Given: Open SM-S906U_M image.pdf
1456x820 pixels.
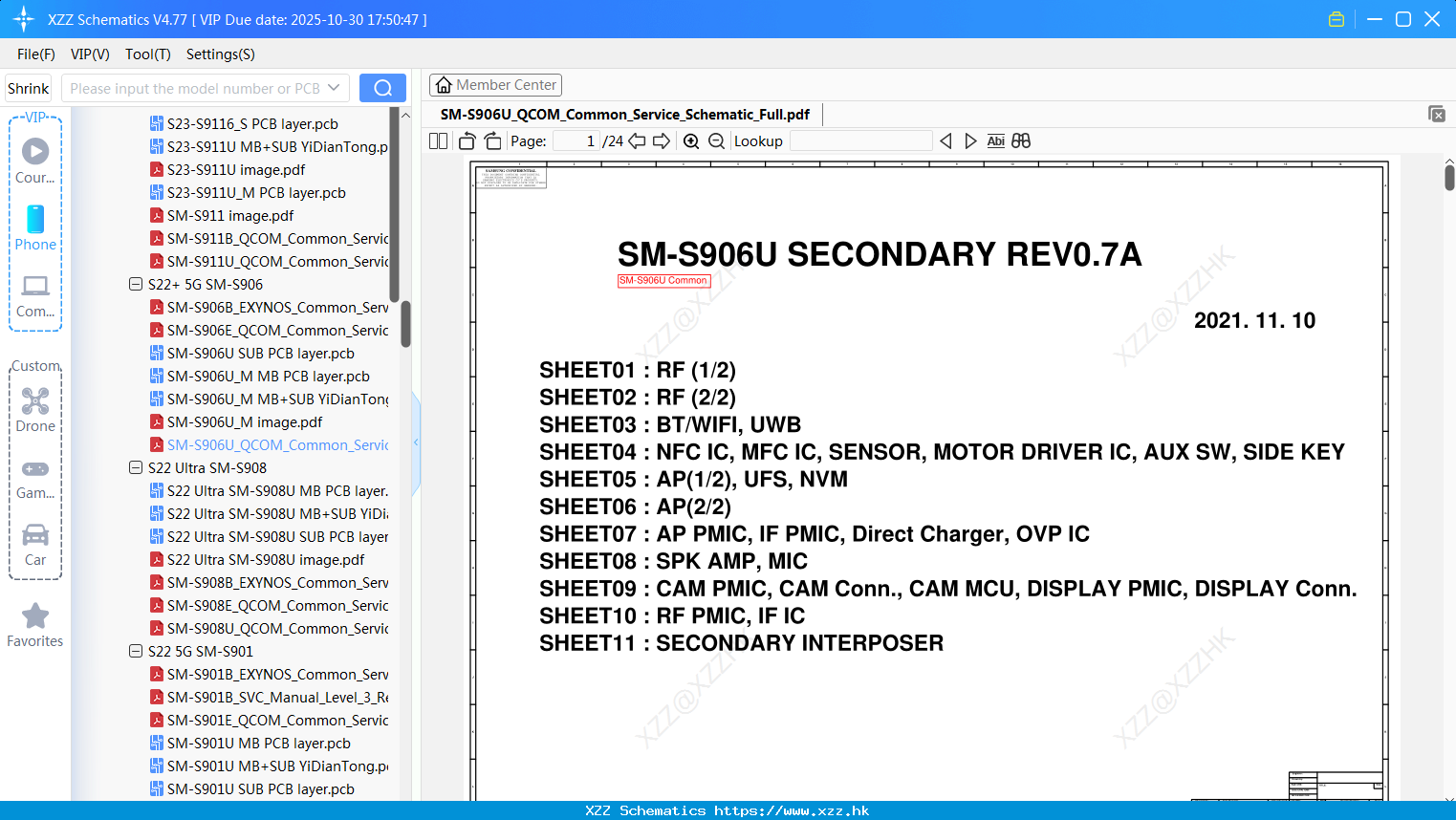Looking at the screenshot, I should pyautogui.click(x=236, y=421).
